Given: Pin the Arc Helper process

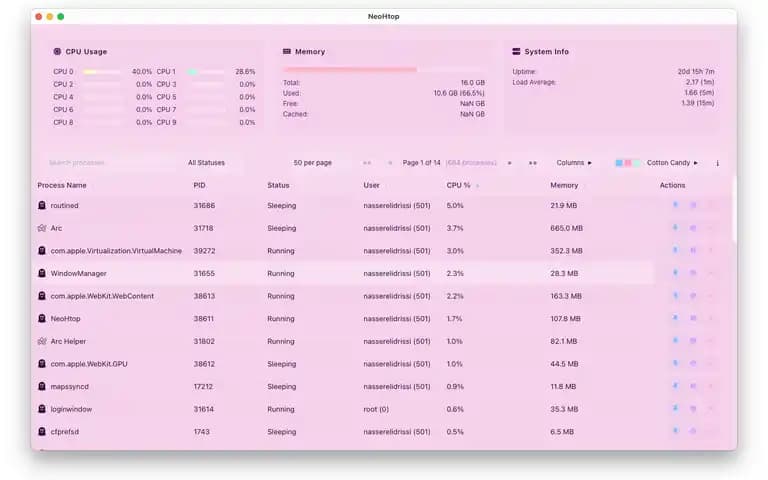Looking at the screenshot, I should click(x=675, y=341).
